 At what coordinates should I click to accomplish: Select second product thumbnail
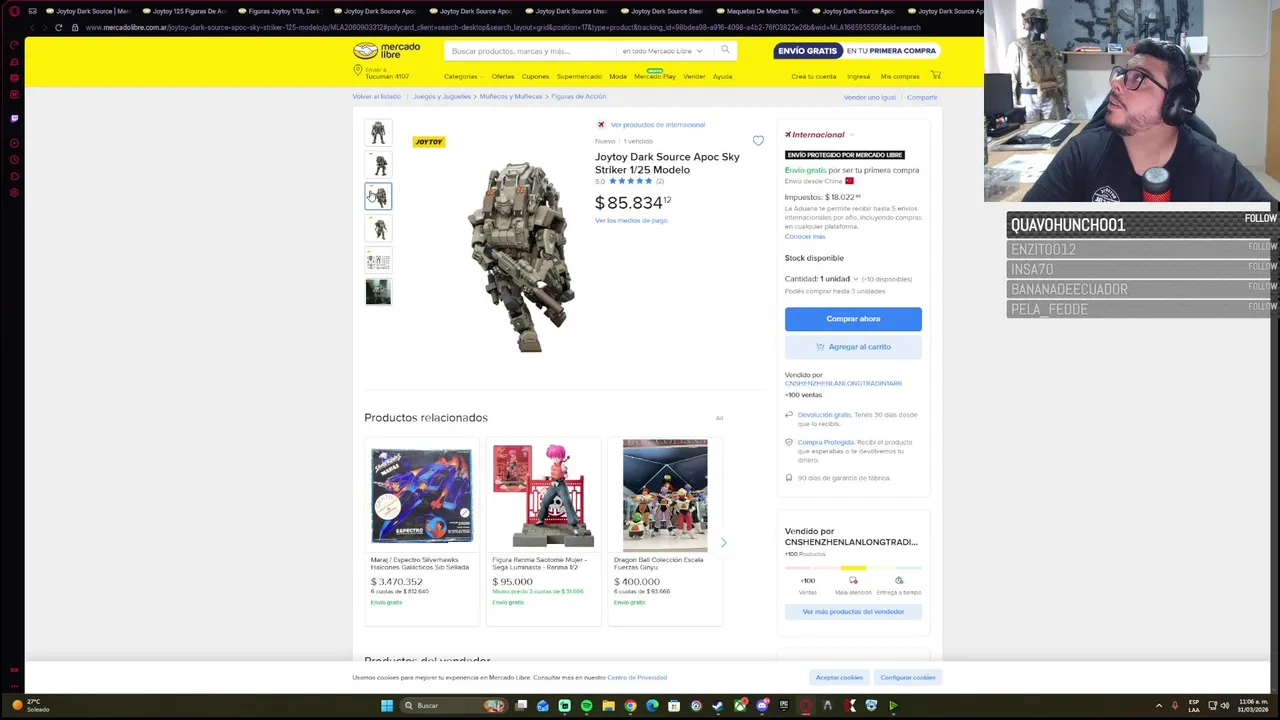[378, 164]
